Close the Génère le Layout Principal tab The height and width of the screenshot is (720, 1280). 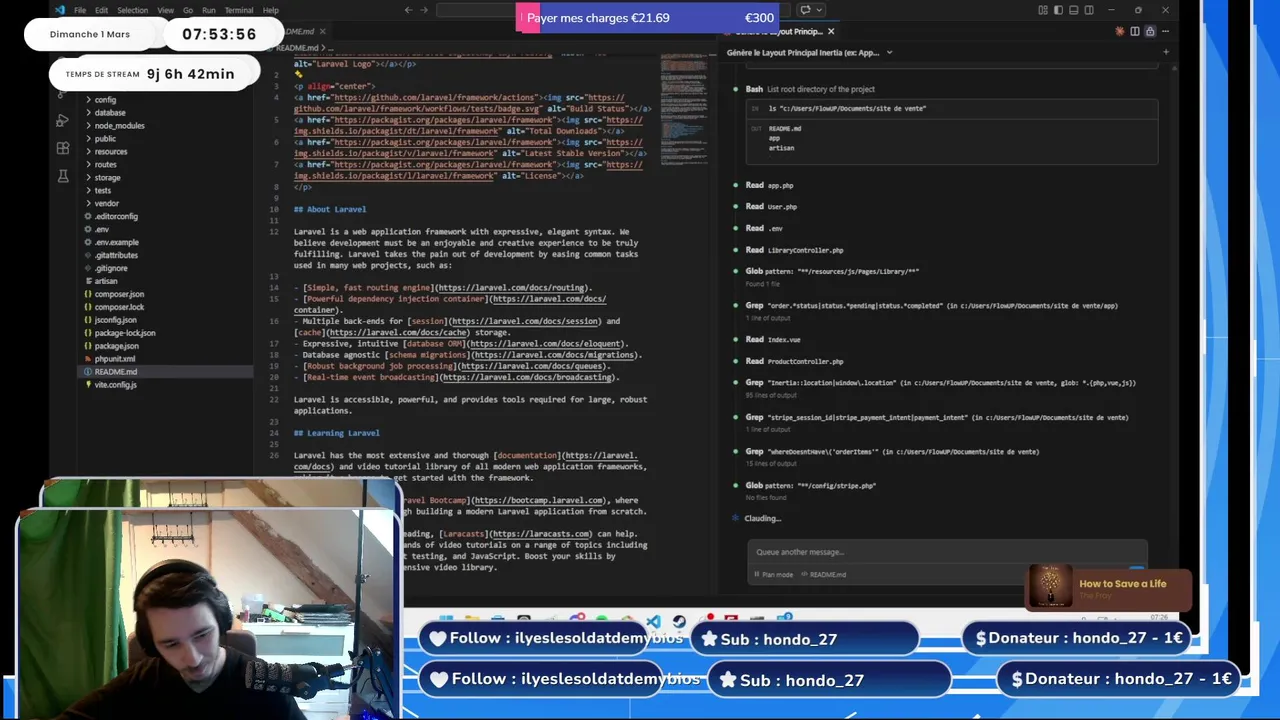click(830, 32)
